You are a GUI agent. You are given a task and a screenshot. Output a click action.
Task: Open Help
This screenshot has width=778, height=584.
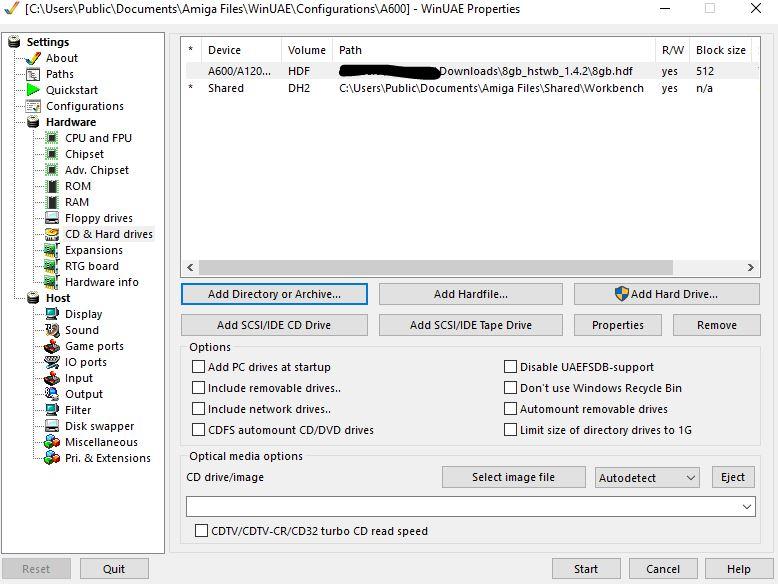739,569
